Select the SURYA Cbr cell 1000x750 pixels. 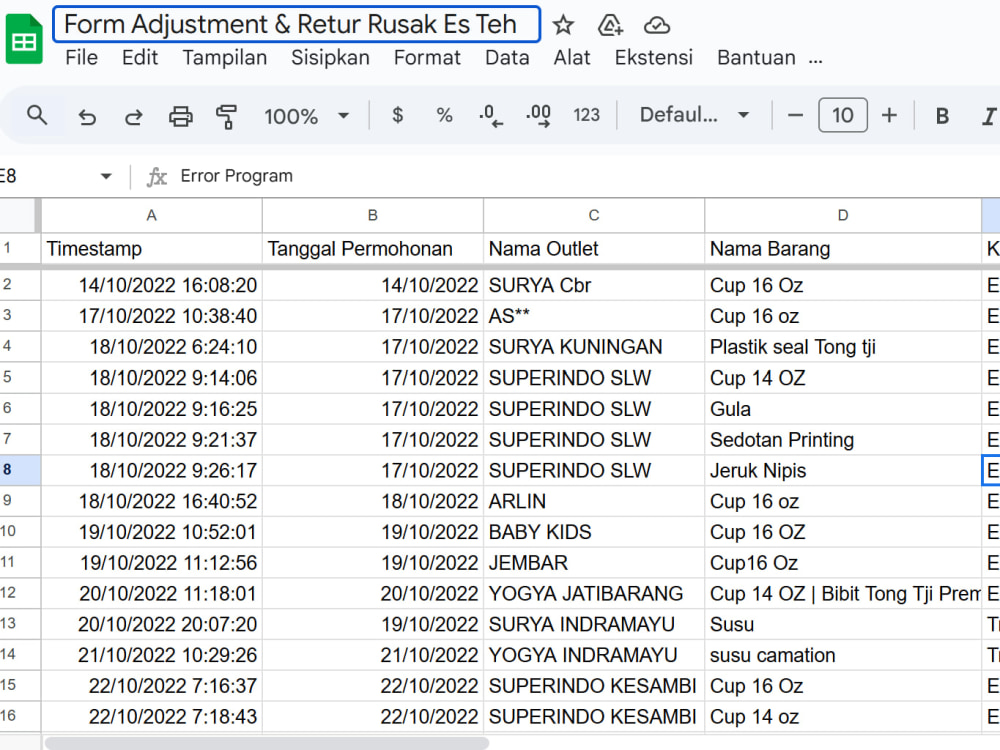point(594,285)
